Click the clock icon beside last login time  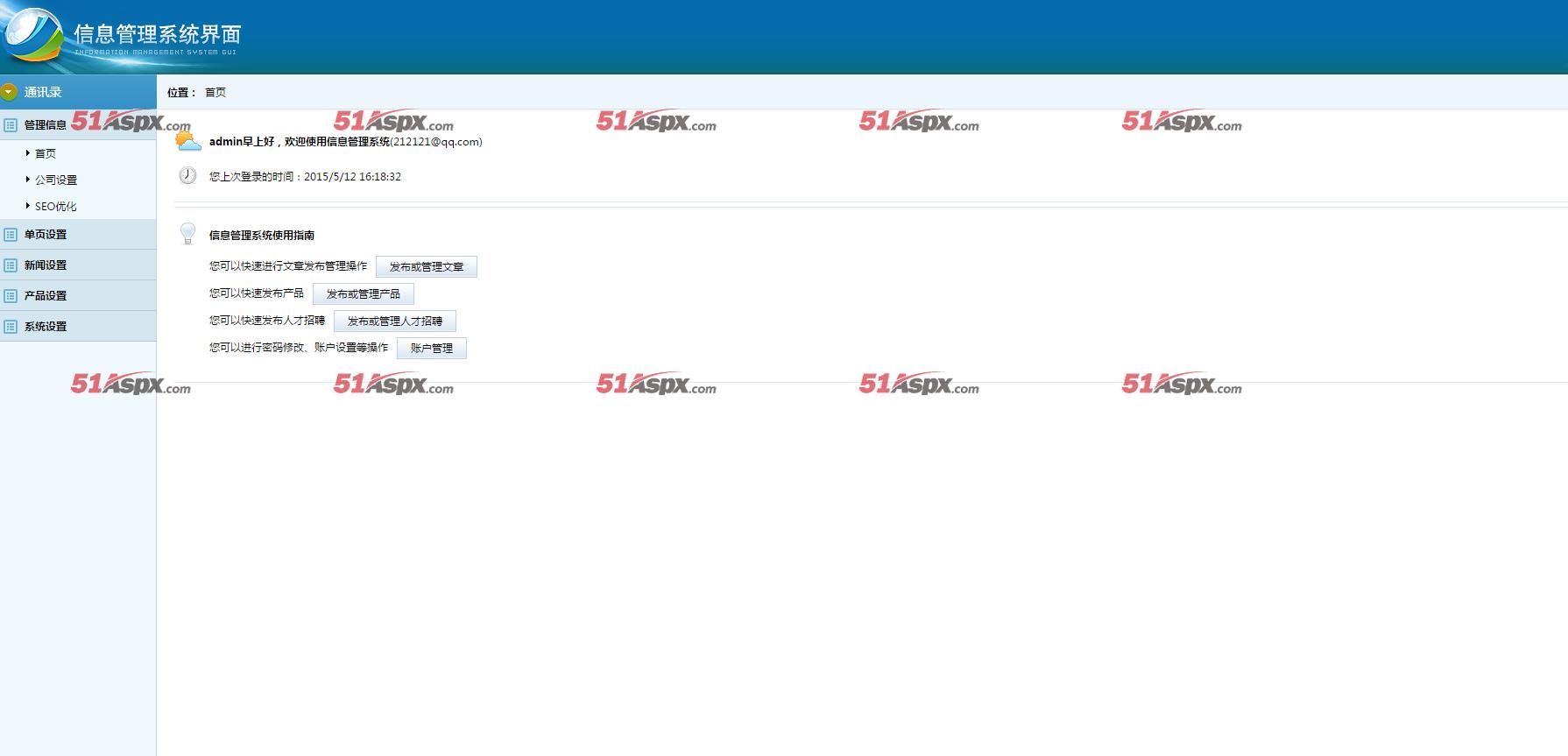(x=187, y=175)
